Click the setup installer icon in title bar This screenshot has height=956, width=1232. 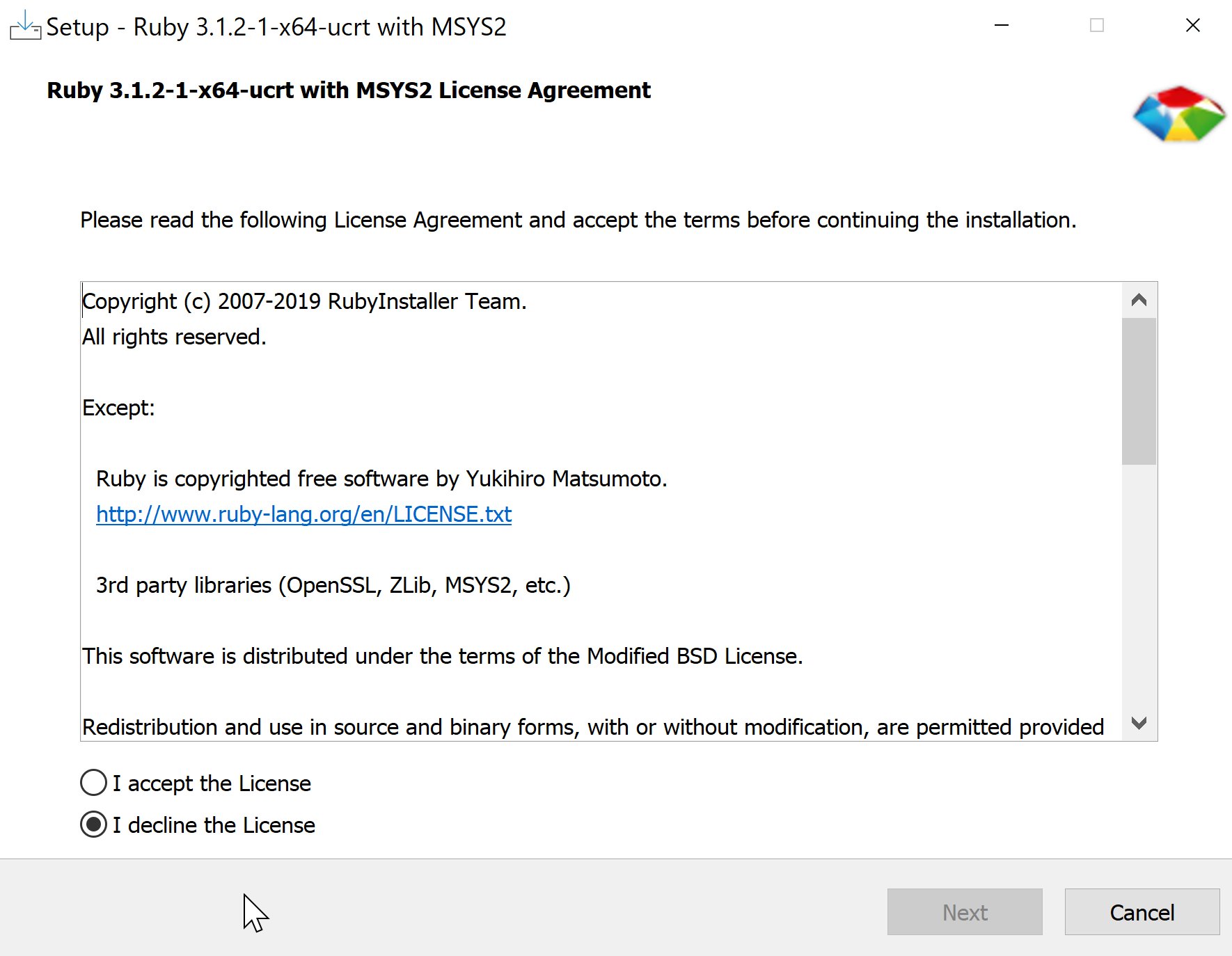[x=25, y=26]
